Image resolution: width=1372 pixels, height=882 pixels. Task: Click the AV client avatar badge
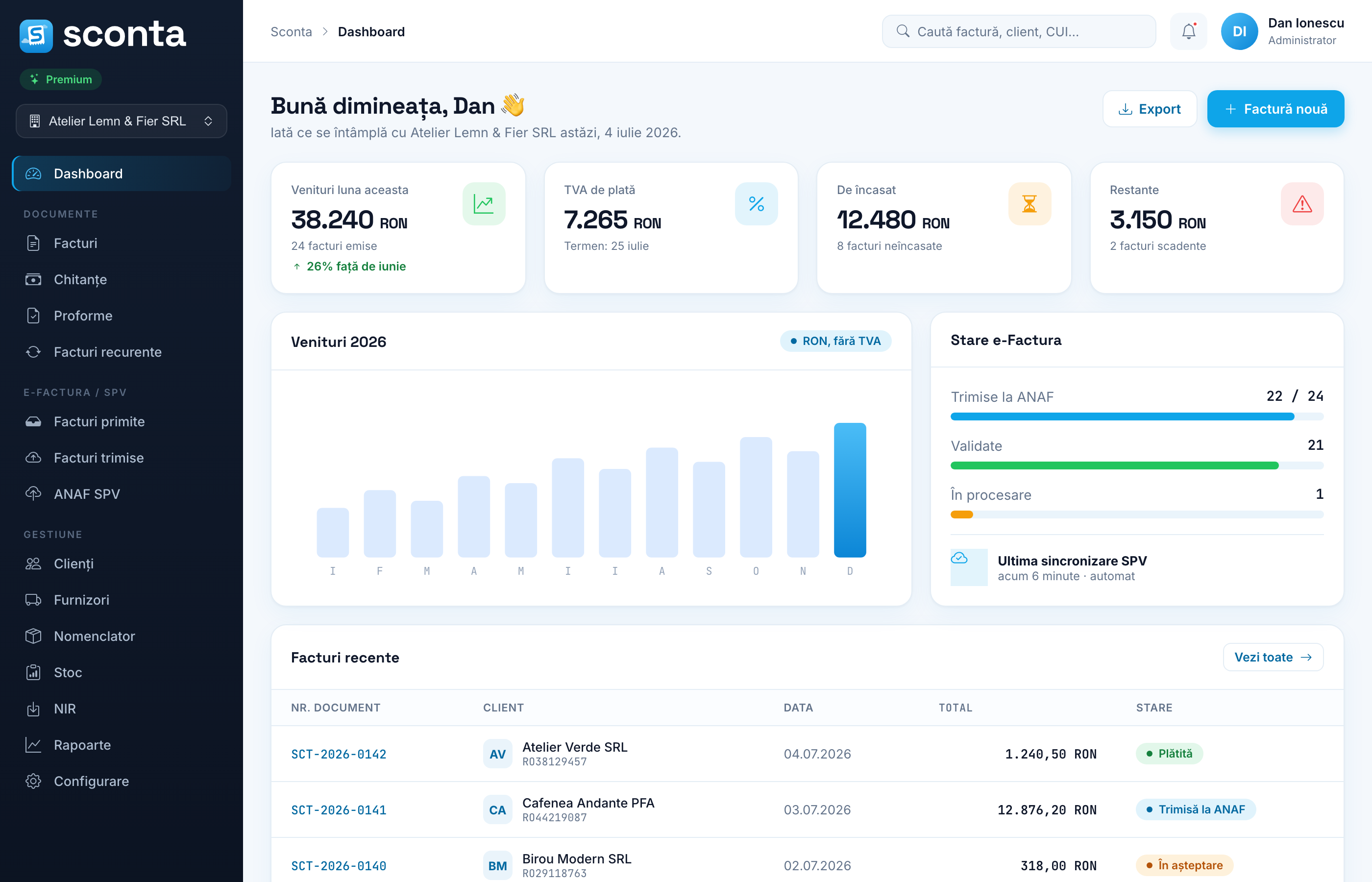click(x=497, y=754)
